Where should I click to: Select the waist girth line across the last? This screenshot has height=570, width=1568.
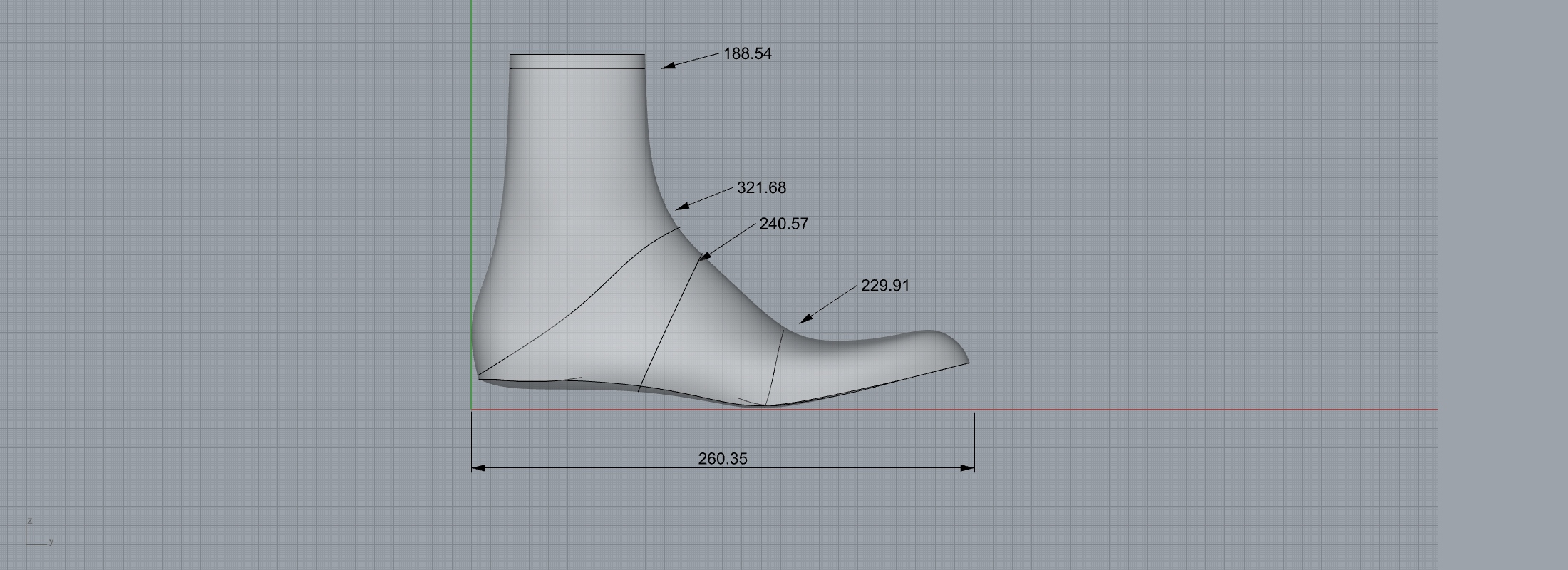[669, 324]
